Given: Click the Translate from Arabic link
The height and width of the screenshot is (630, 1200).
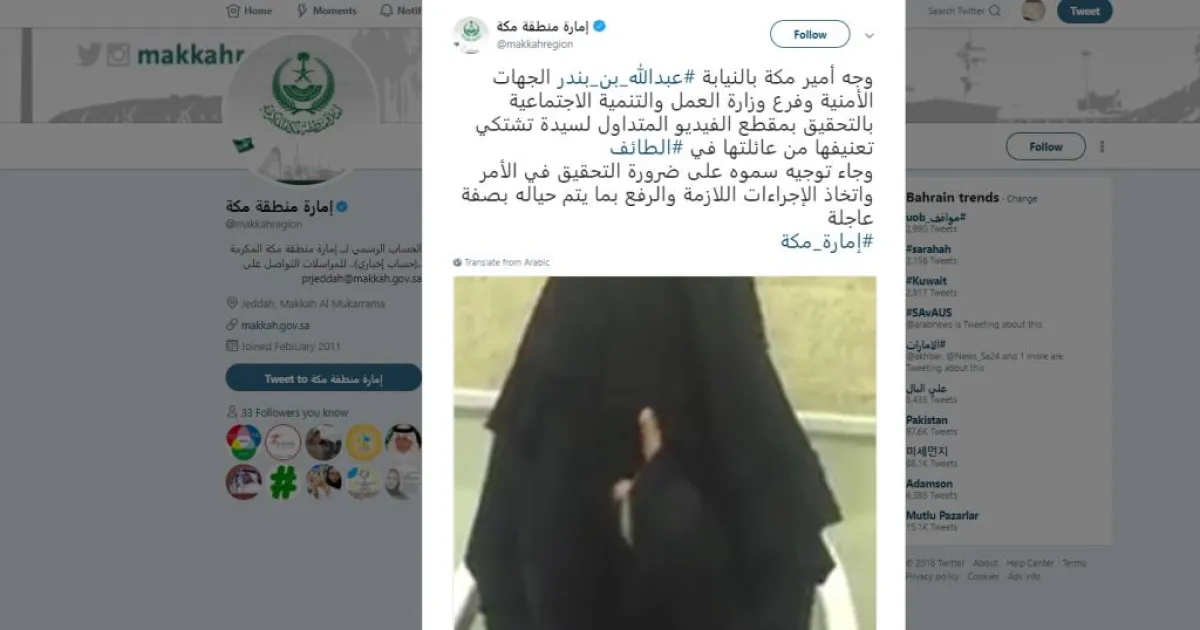Looking at the screenshot, I should pos(501,262).
